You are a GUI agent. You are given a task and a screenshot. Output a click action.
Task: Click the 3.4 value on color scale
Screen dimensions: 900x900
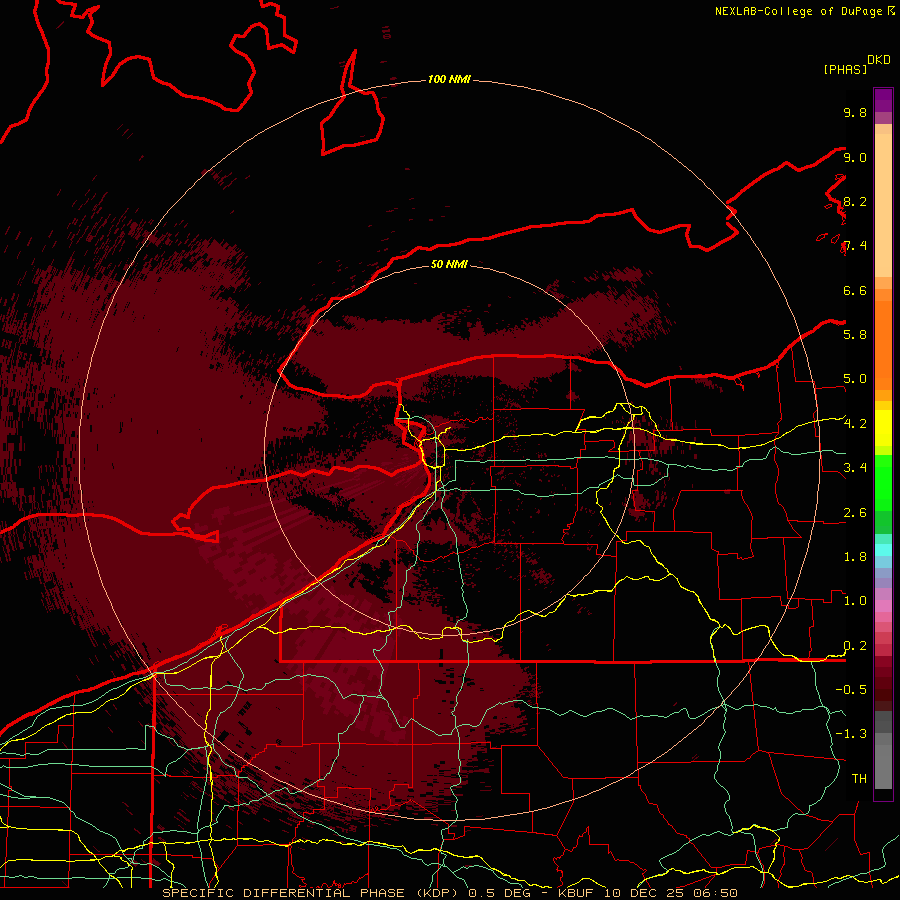pos(855,467)
